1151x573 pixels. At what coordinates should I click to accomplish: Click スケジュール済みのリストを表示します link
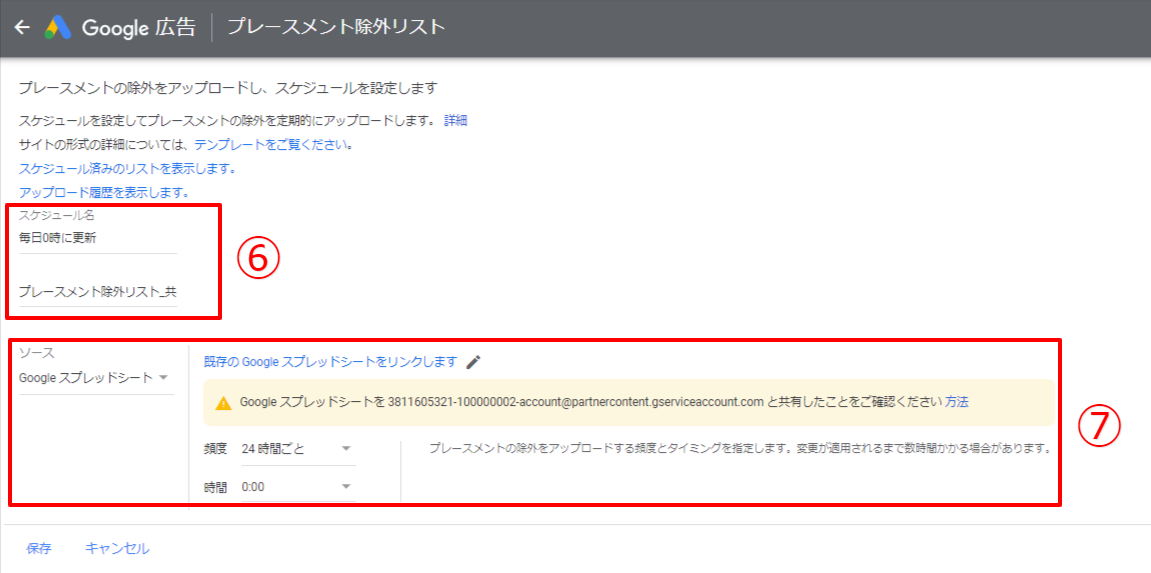127,168
